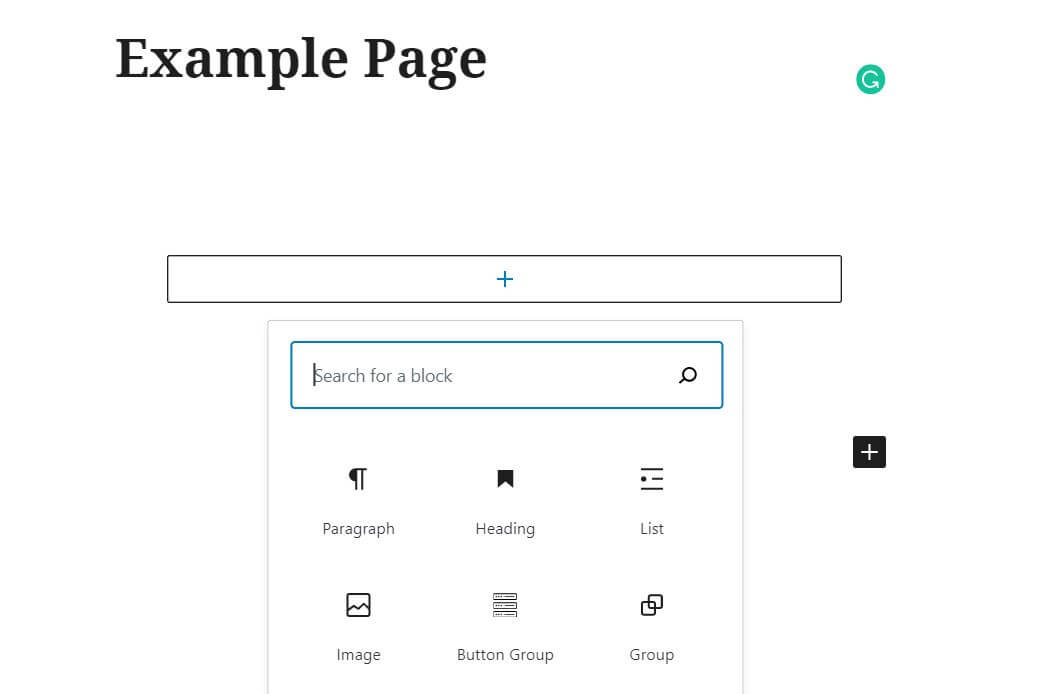
Task: Click the blue plus inside the empty block area
Action: 504,279
